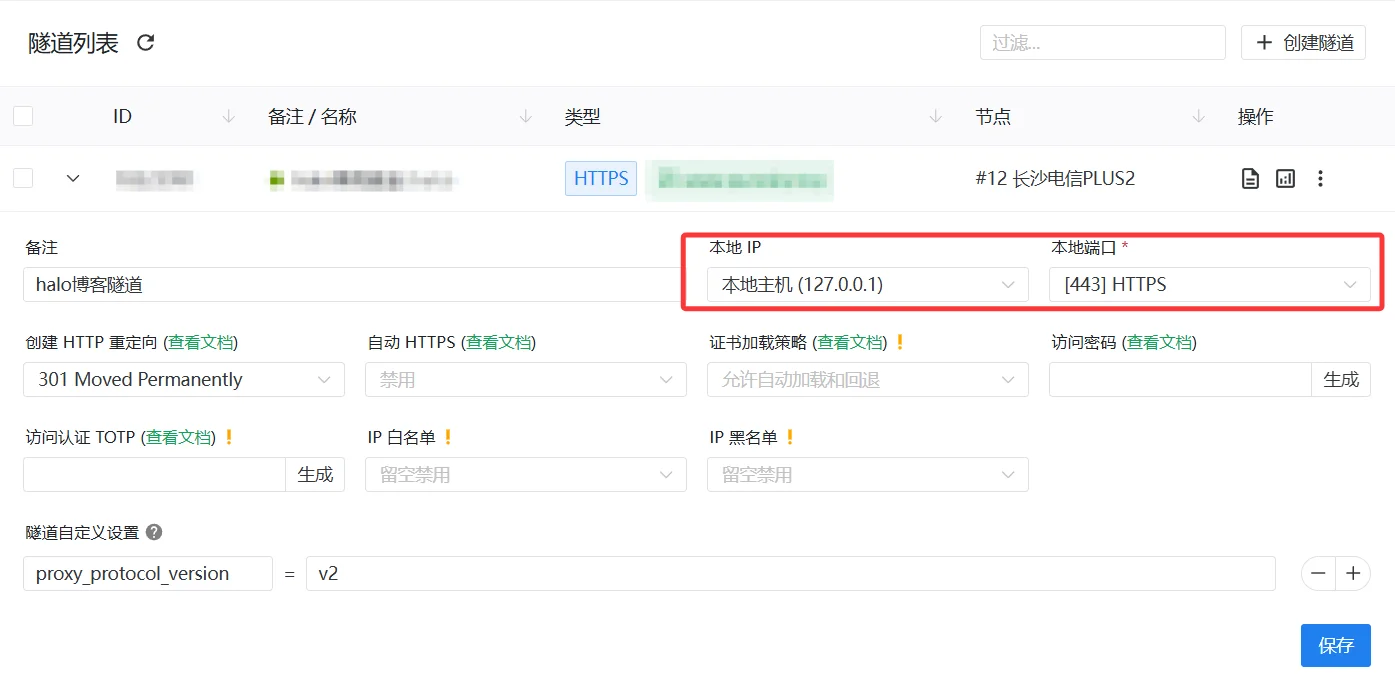Check the tunnel row checkbox

tap(23, 178)
